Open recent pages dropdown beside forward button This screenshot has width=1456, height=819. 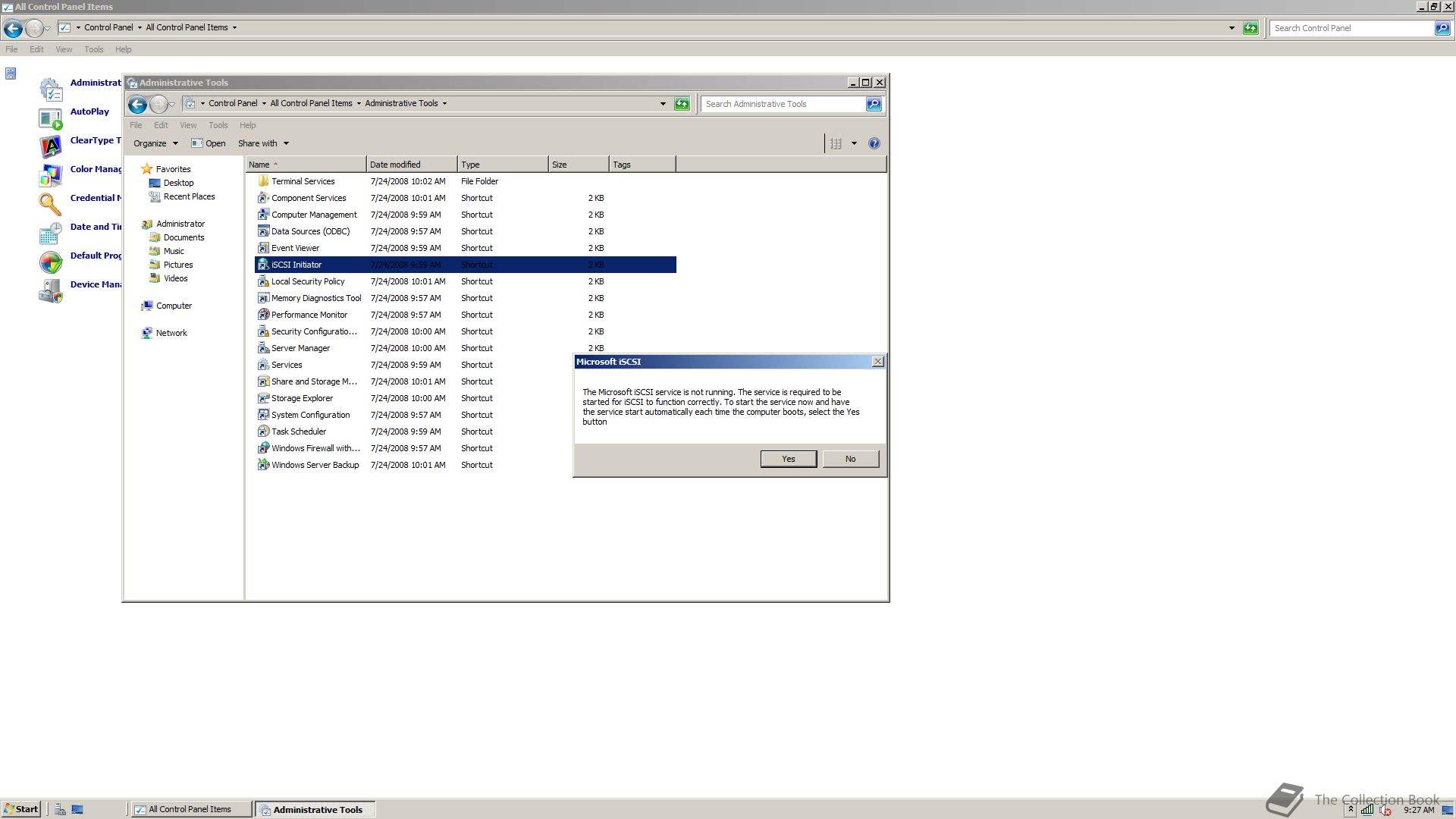pyautogui.click(x=172, y=104)
